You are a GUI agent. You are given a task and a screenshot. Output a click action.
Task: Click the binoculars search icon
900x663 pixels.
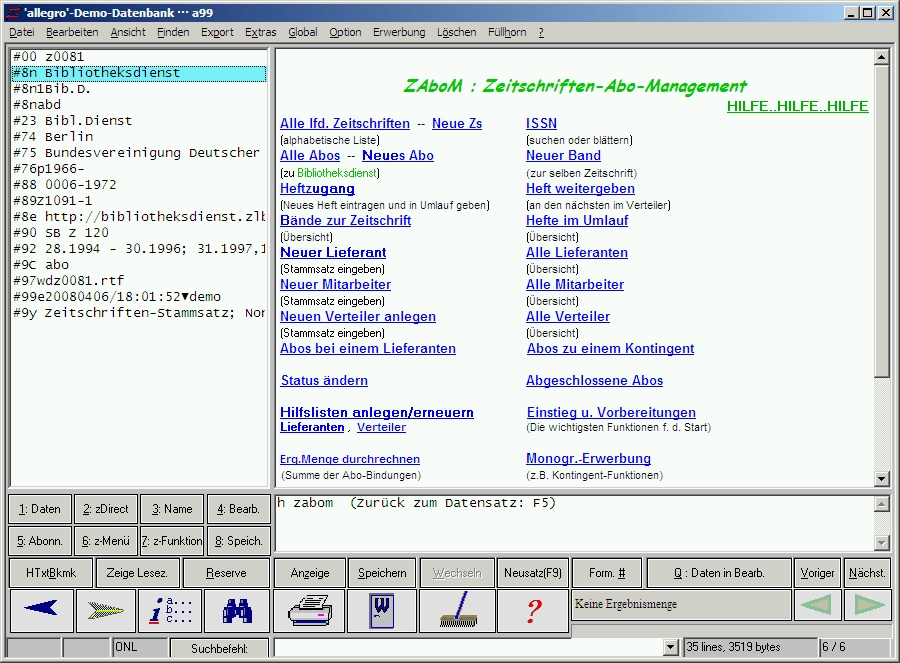pyautogui.click(x=236, y=611)
